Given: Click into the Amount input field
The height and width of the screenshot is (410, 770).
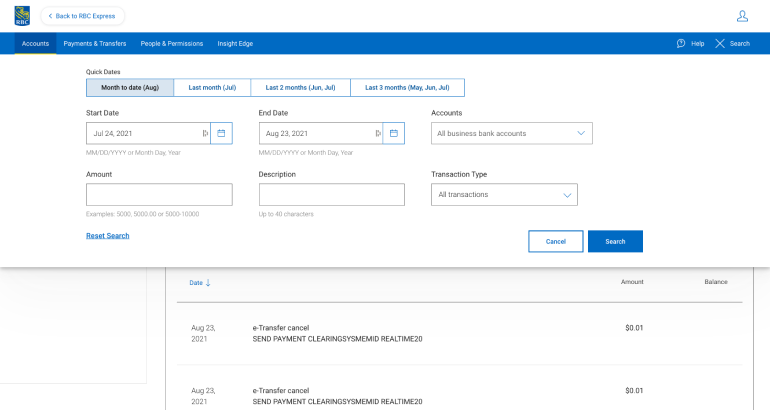Looking at the screenshot, I should (x=159, y=195).
